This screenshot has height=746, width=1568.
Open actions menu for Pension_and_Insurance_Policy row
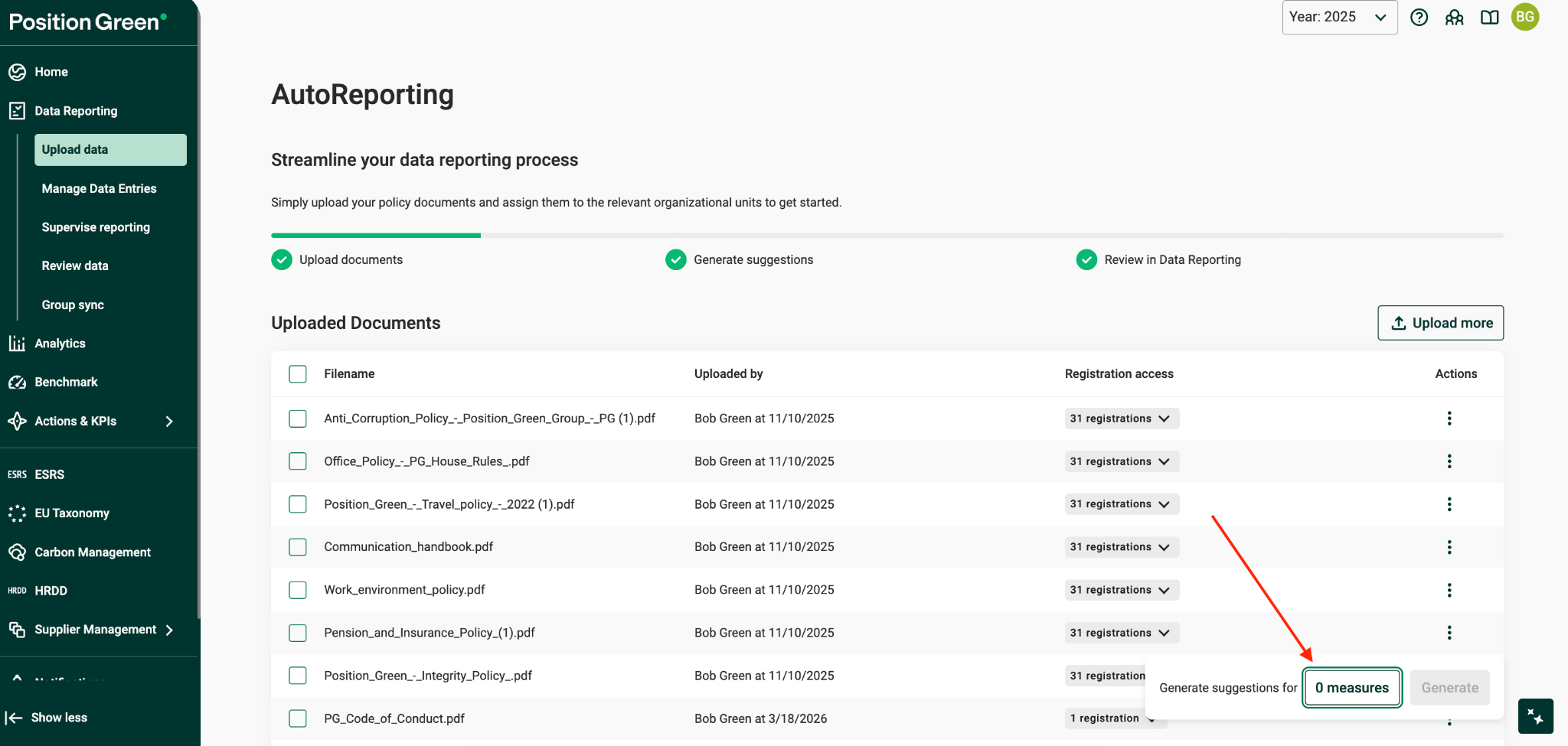[1449, 633]
